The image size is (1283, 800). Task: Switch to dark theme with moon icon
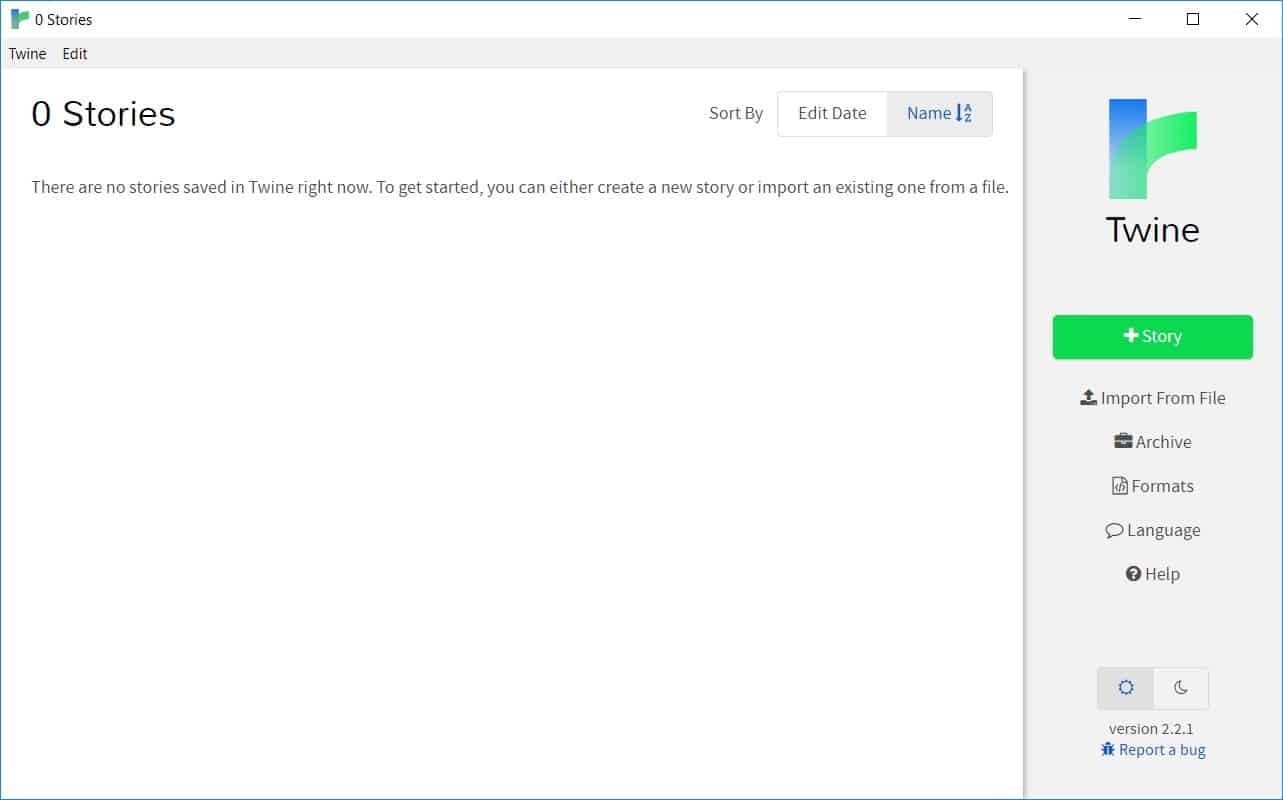point(1181,688)
